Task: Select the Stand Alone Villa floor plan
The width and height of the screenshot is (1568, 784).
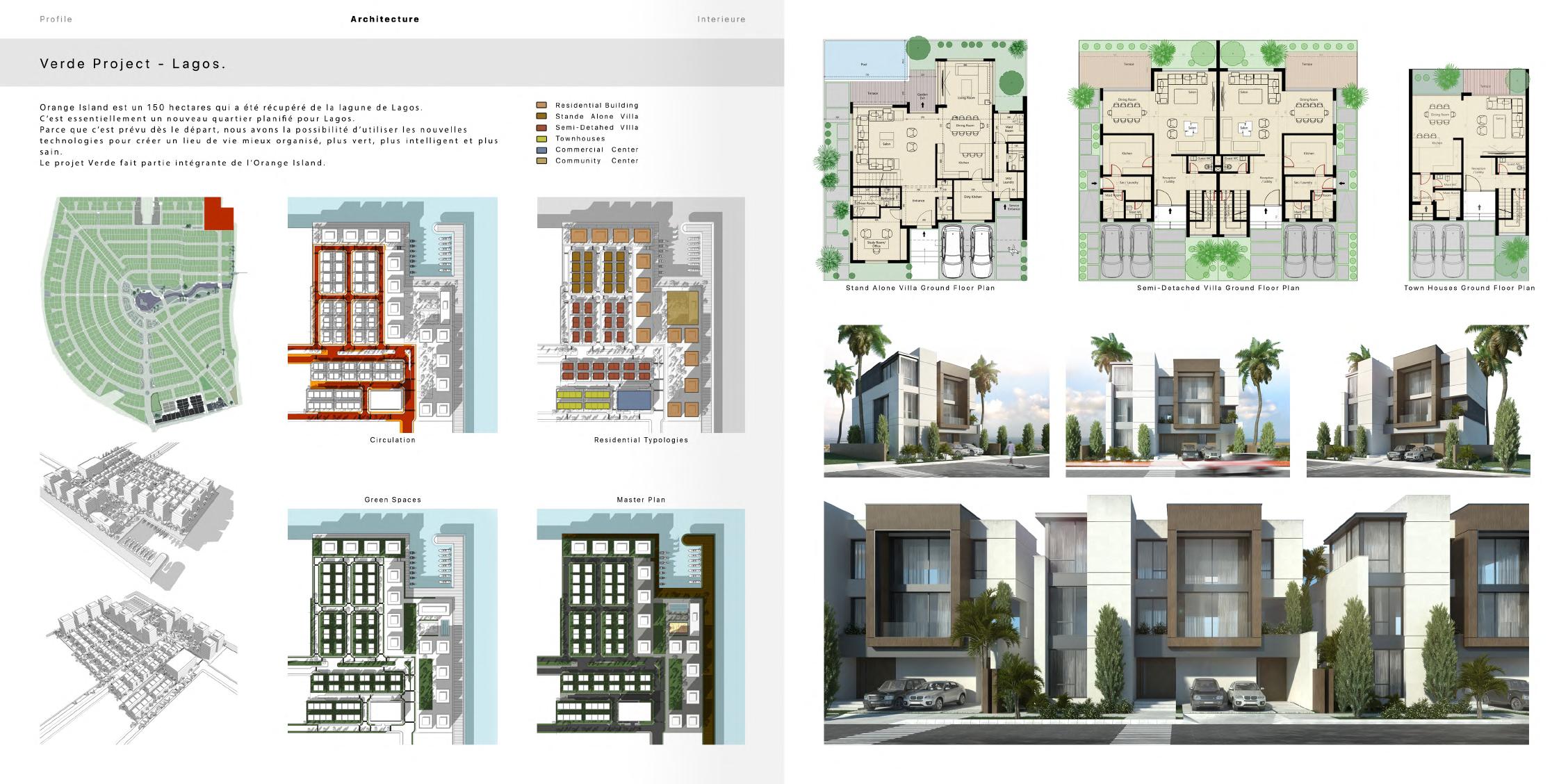Action: [x=925, y=160]
